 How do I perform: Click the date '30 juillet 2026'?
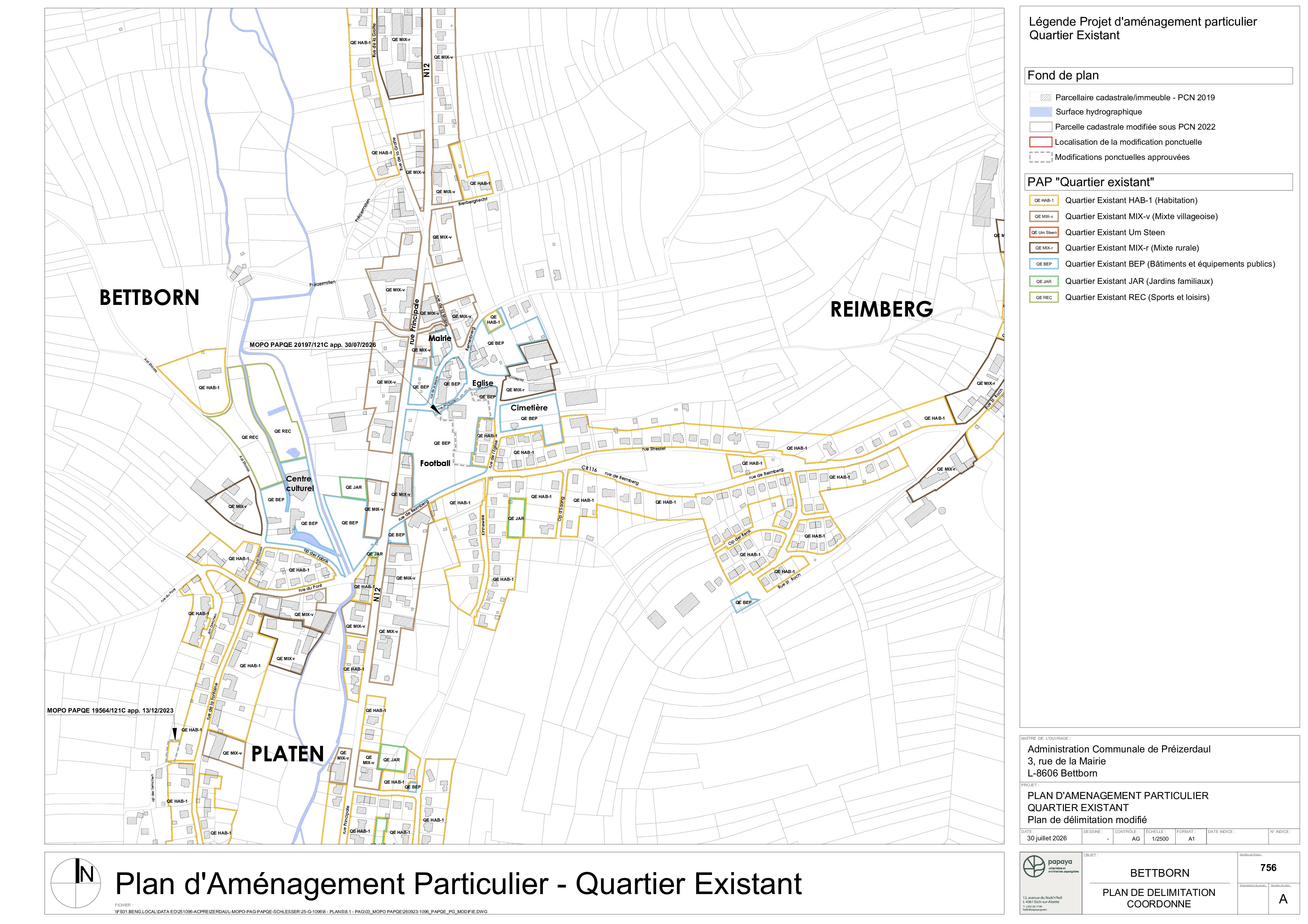[x=1047, y=838]
